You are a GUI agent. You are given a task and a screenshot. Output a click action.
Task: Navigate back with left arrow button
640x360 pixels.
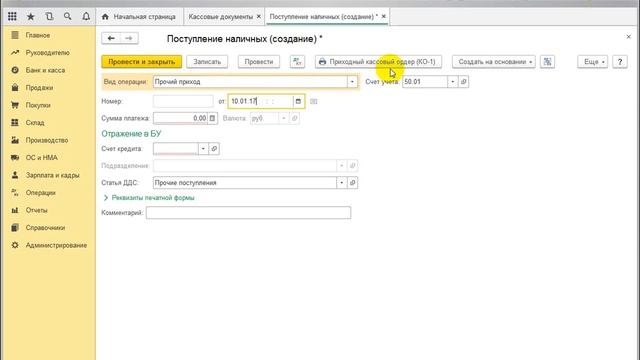pos(111,38)
